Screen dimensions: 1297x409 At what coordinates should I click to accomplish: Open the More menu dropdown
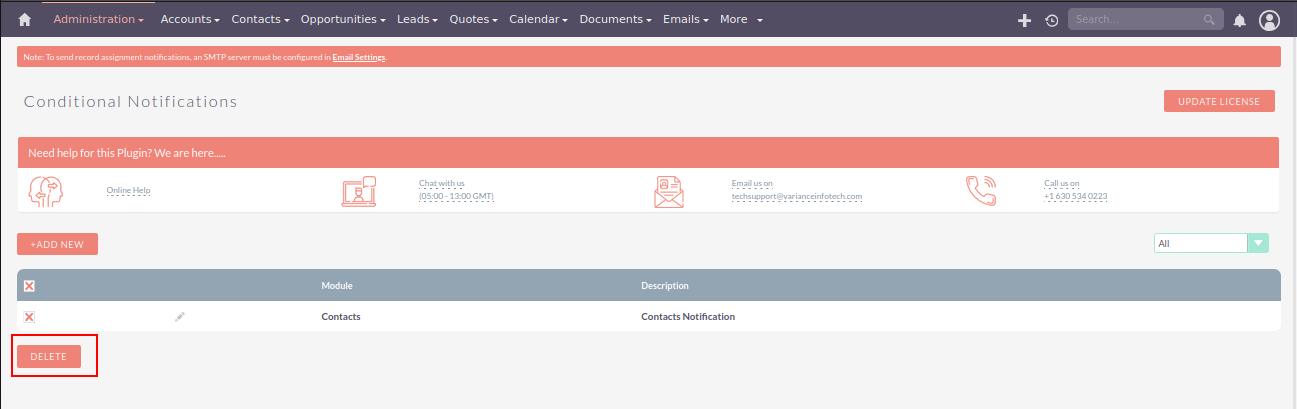741,19
